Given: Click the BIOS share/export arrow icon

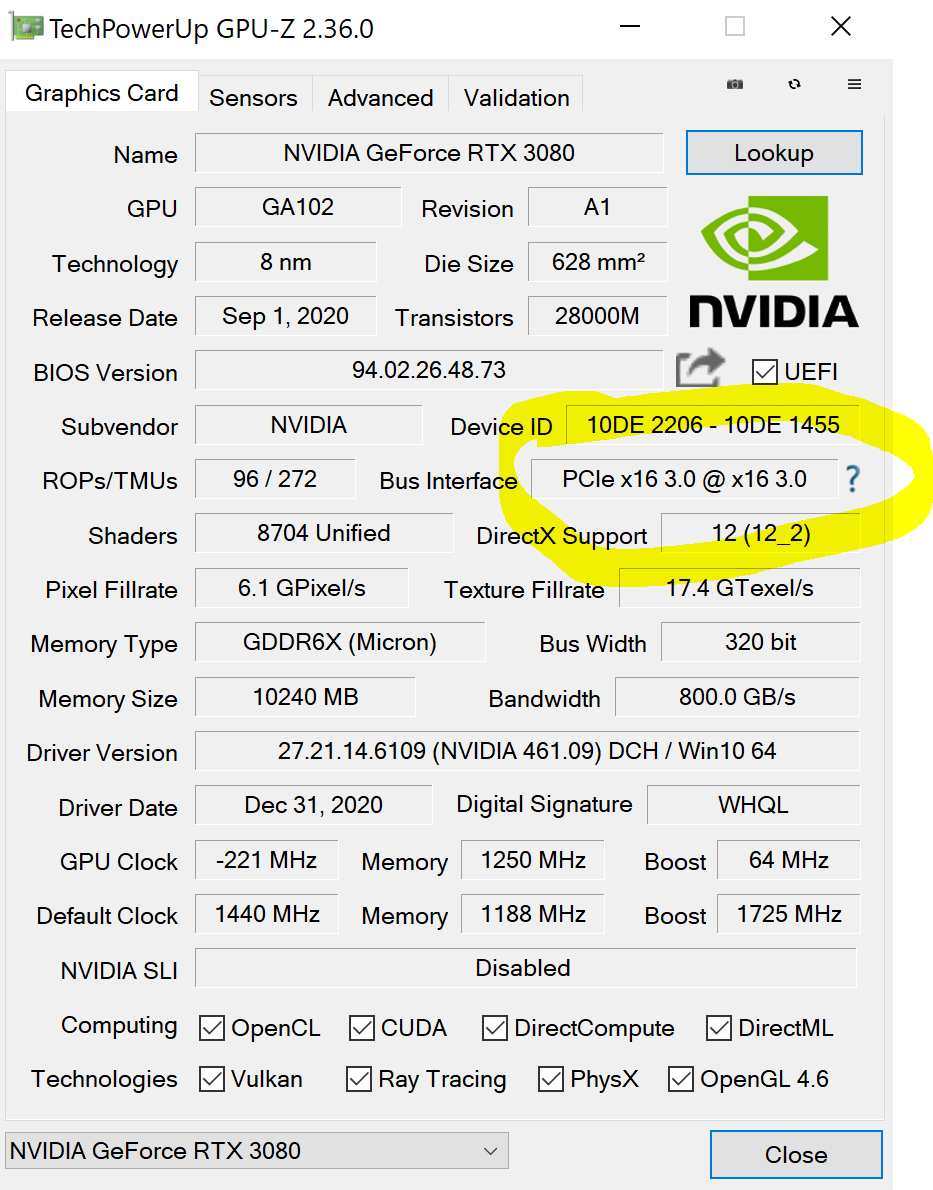Looking at the screenshot, I should point(699,369).
